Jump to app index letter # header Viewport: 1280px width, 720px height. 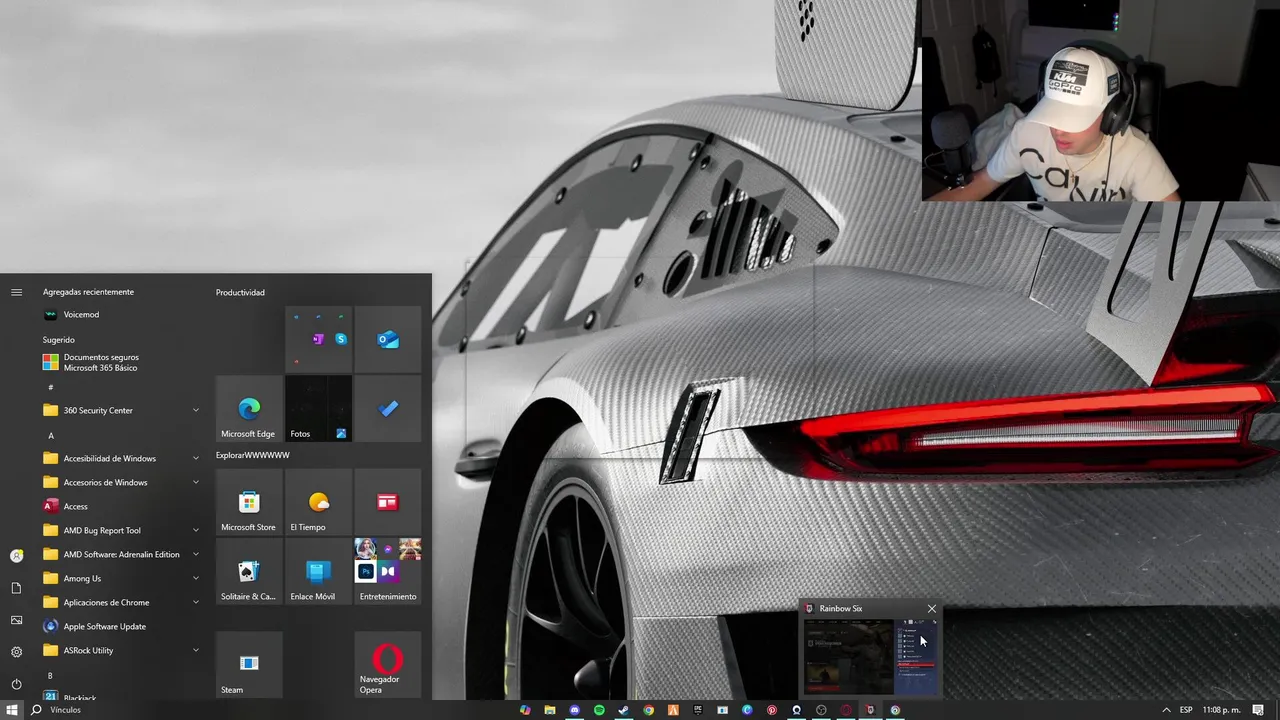click(x=50, y=387)
